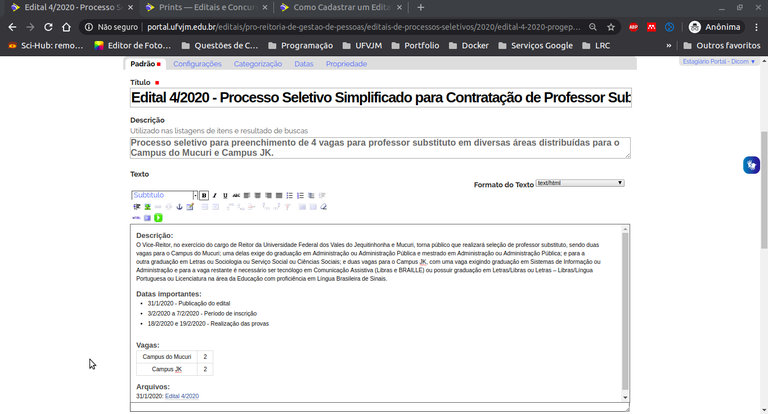The image size is (768, 414).
Task: Click the blue accessibility Libras widget
Action: [750, 165]
